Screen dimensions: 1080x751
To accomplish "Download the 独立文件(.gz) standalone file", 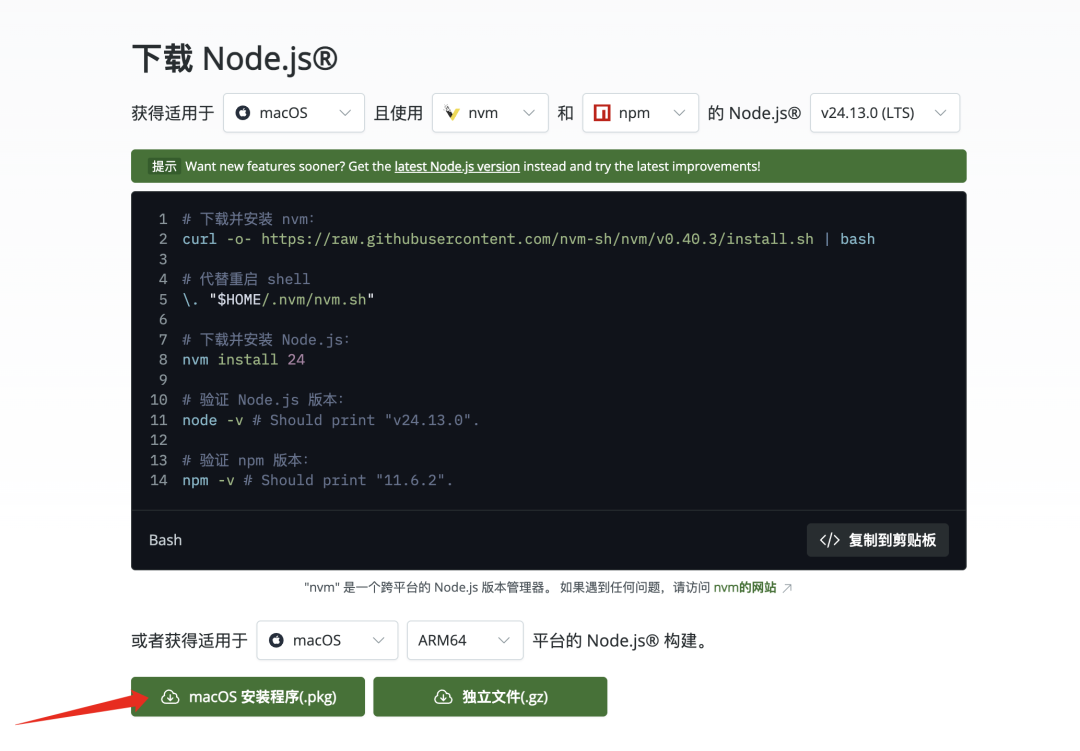I will click(490, 696).
